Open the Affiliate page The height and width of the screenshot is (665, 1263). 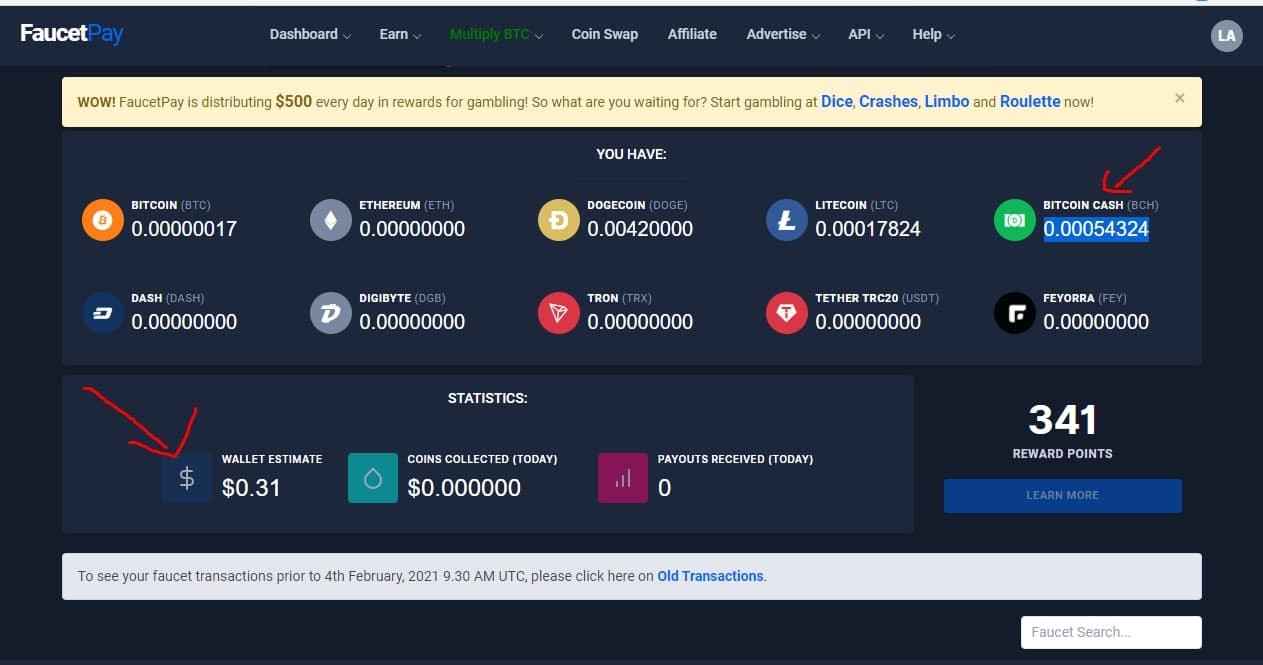(692, 34)
